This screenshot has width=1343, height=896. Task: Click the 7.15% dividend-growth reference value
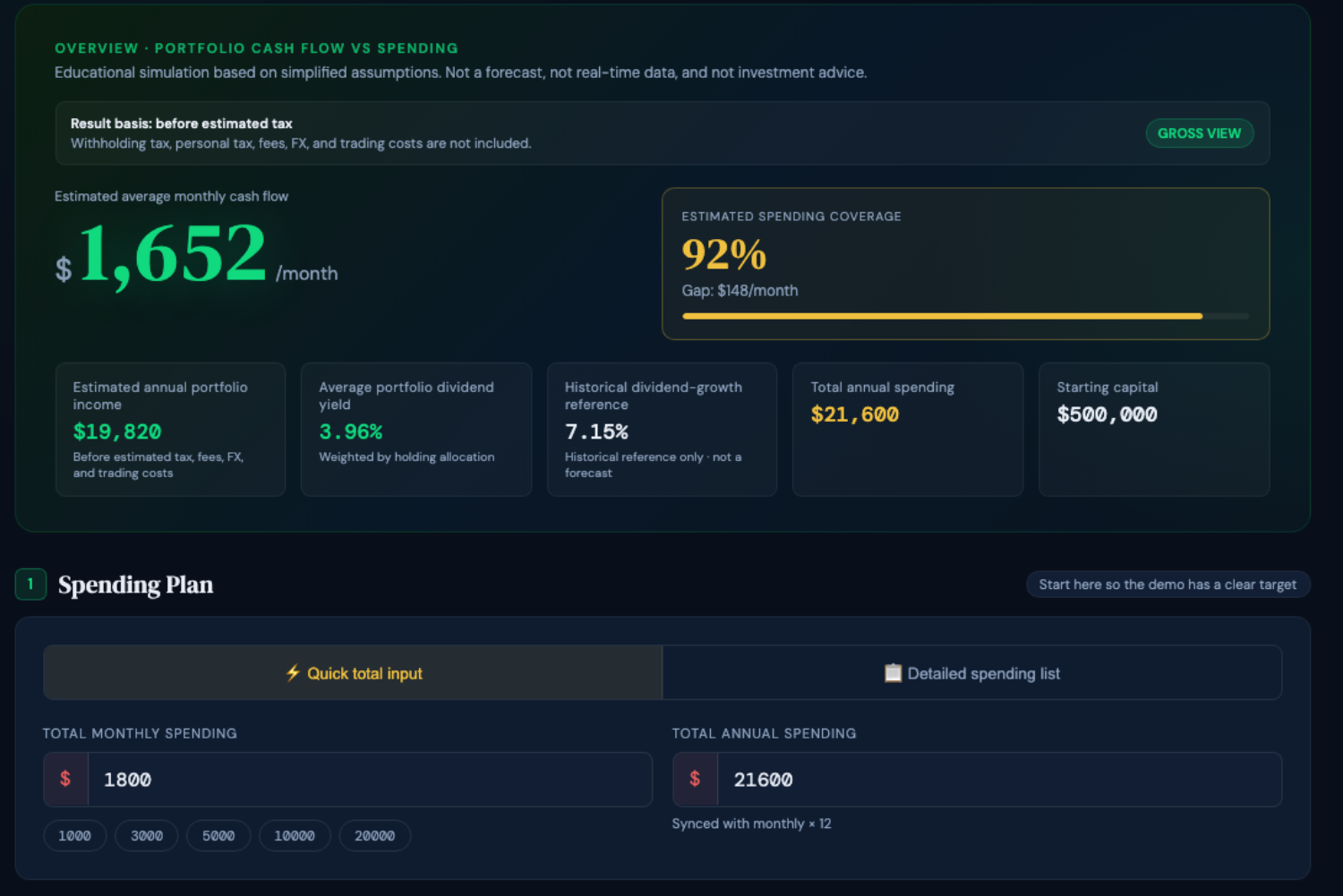pyautogui.click(x=596, y=432)
